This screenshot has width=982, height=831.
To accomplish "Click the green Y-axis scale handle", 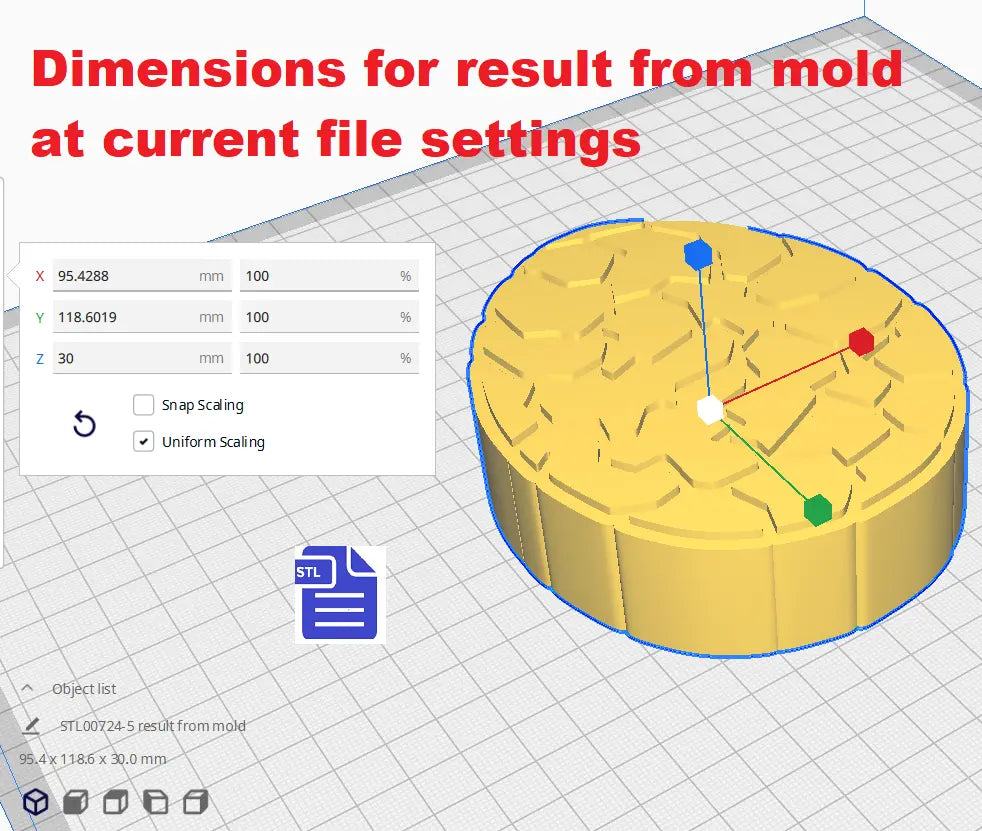I will pos(817,509).
